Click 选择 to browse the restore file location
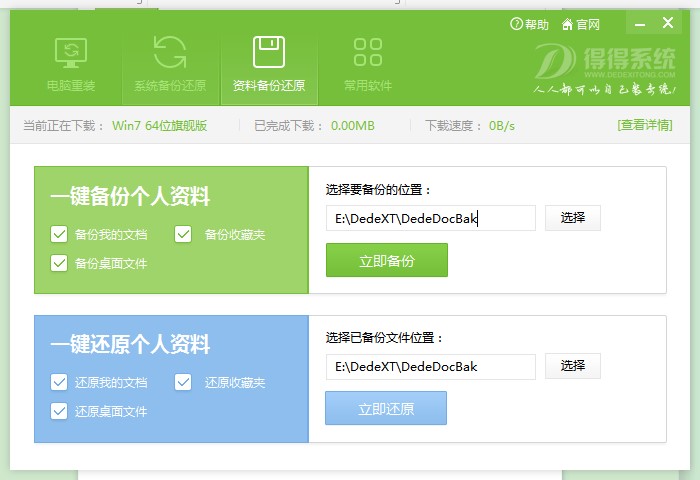 (x=572, y=366)
